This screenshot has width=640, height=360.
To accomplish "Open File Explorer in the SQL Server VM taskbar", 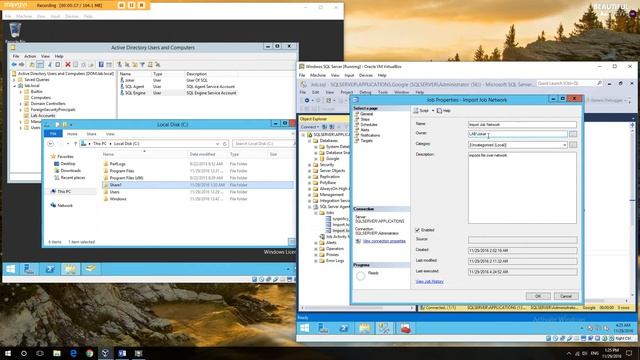I will pos(364,328).
